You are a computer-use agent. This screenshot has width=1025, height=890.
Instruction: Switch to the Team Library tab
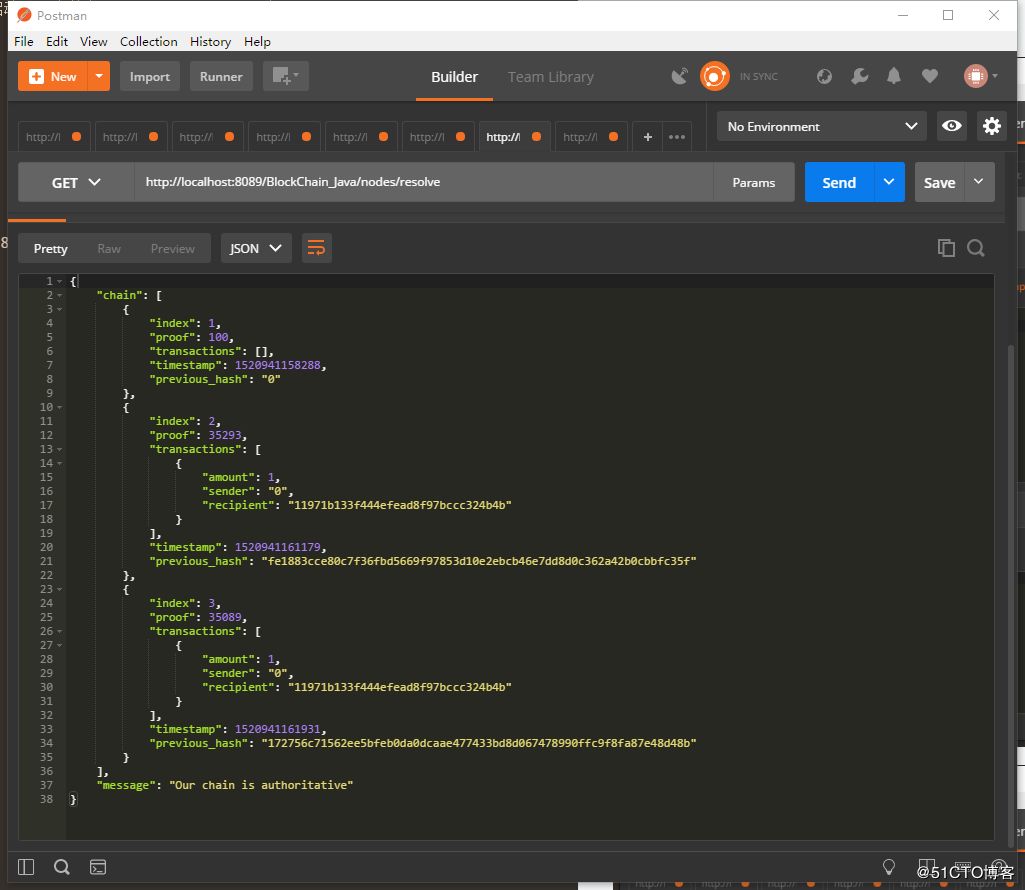point(550,77)
